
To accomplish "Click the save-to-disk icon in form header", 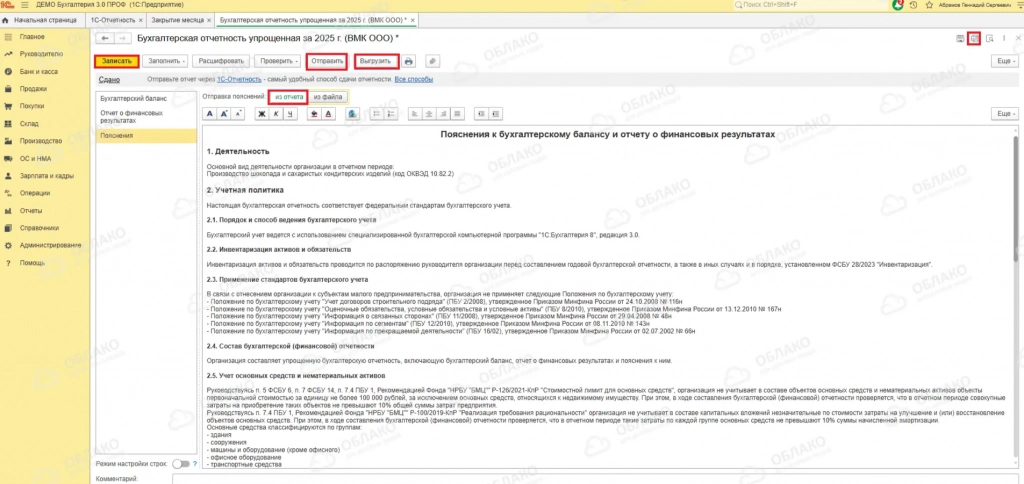I will tap(960, 39).
